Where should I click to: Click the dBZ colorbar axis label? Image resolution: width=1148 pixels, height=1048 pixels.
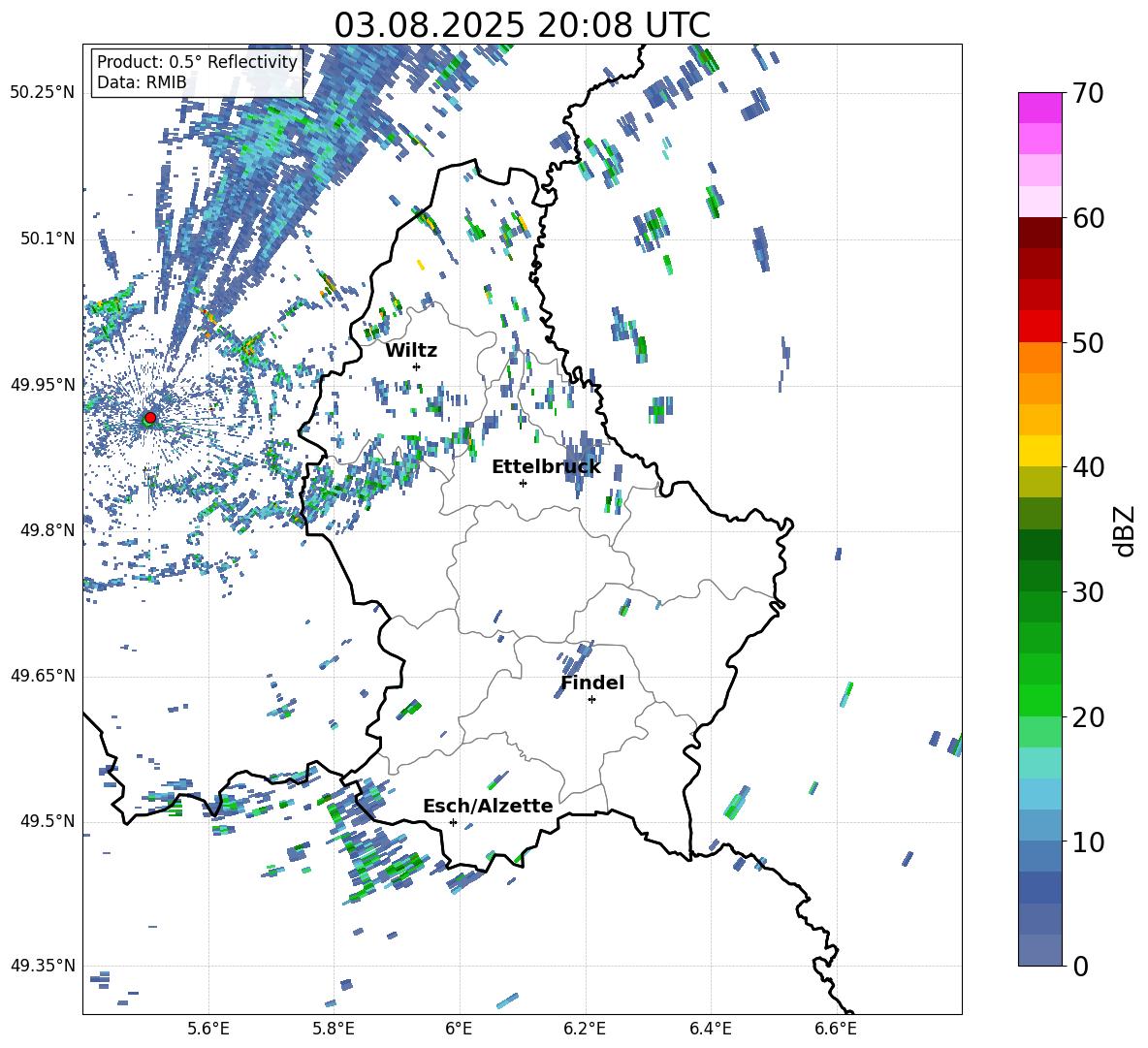click(x=1126, y=530)
